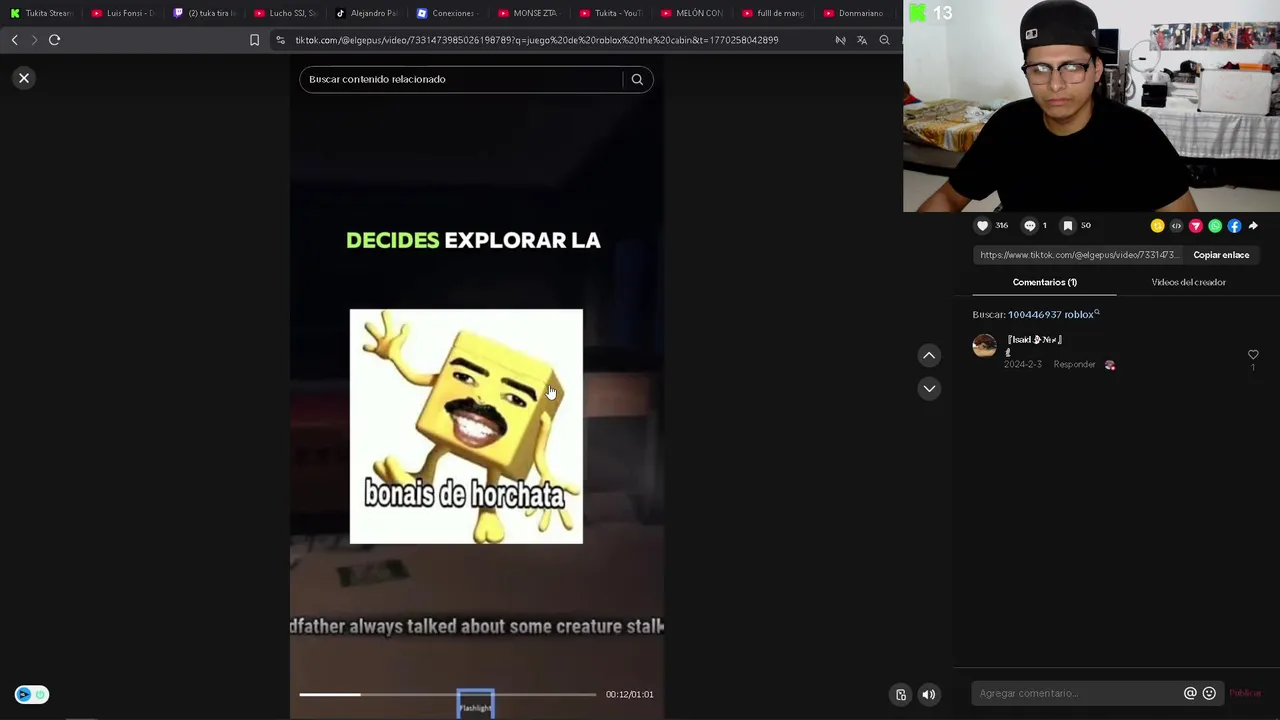Viewport: 1280px width, 720px height.
Task: Switch to MONSE ZTA browser tab
Action: pos(528,13)
